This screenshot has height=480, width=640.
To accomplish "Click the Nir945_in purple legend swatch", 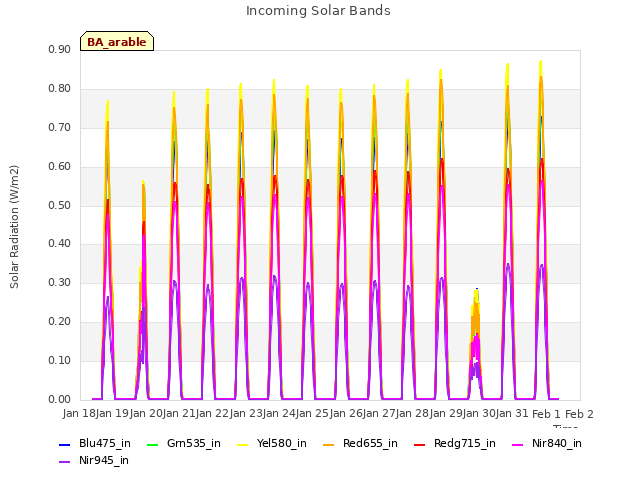I will coord(64,462).
